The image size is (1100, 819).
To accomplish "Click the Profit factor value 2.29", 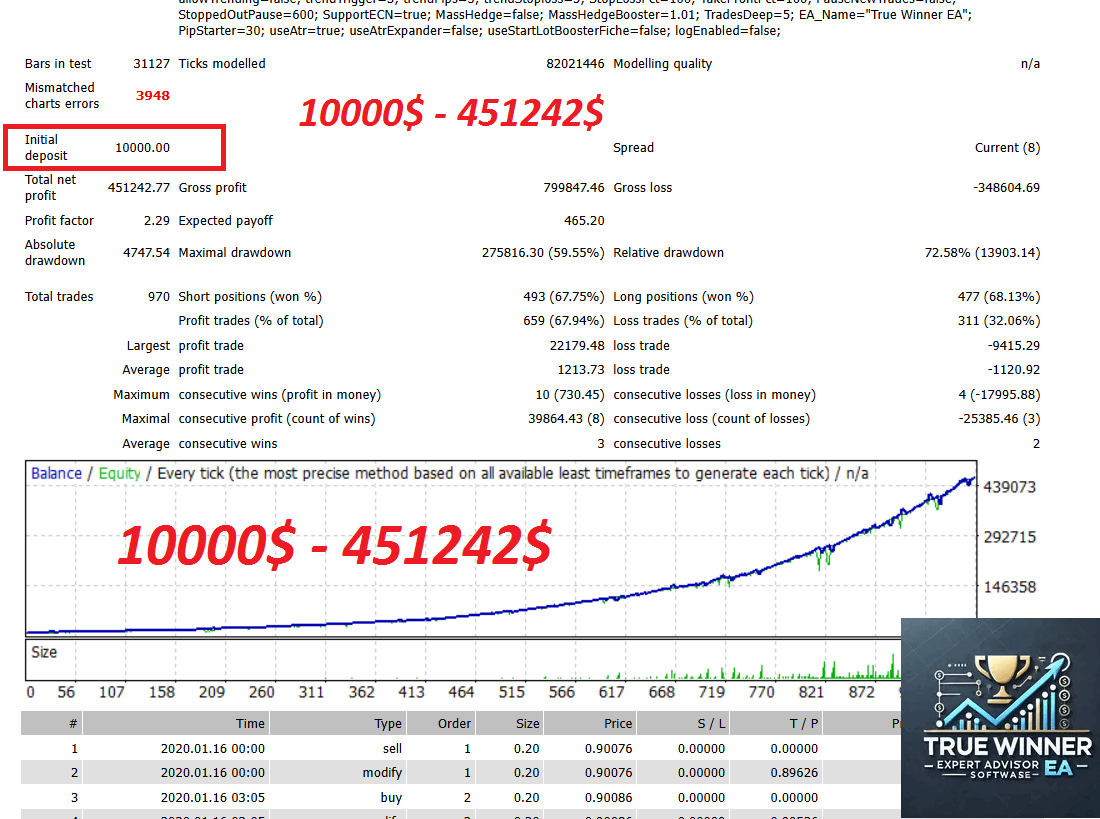I will click(156, 221).
